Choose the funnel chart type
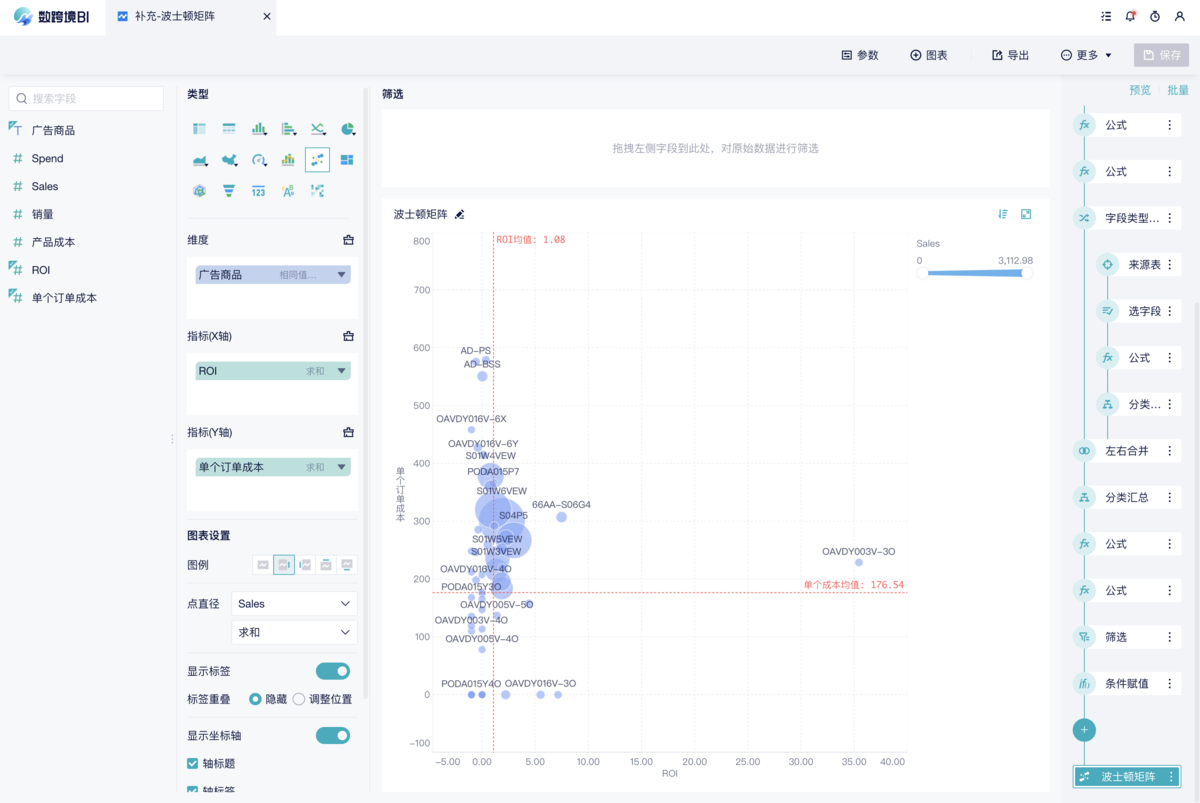The height and width of the screenshot is (803, 1200). (x=229, y=191)
